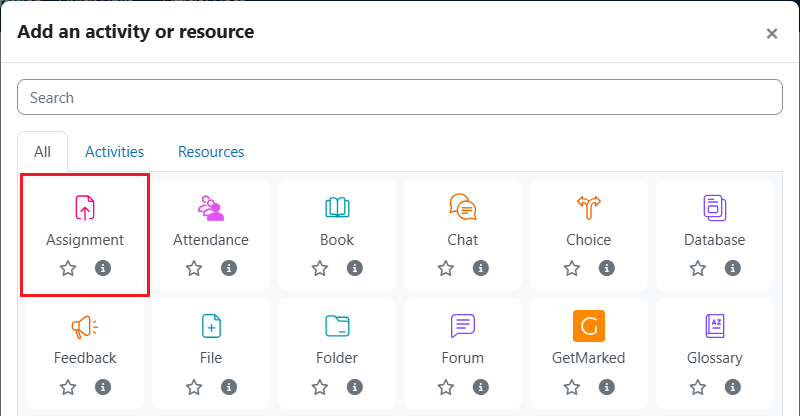Switch to the Activities tab
This screenshot has width=800, height=416.
pos(114,152)
